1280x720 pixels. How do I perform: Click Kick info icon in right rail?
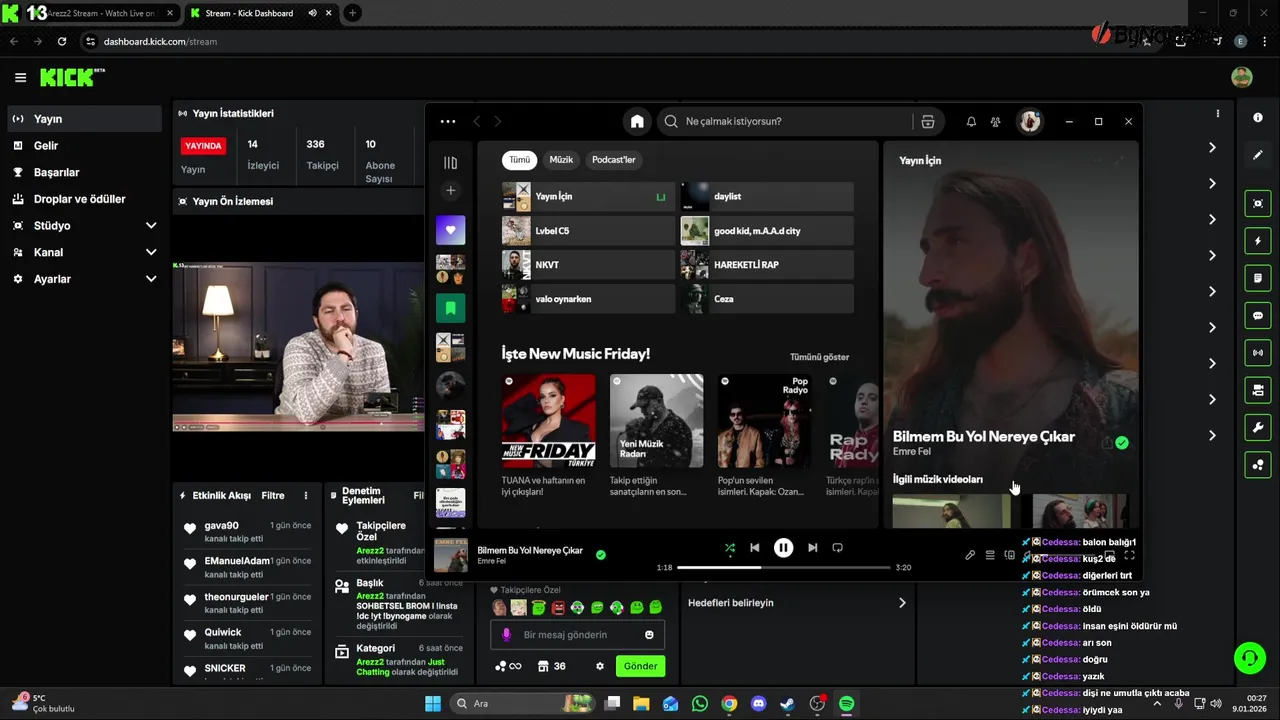coord(1258,118)
